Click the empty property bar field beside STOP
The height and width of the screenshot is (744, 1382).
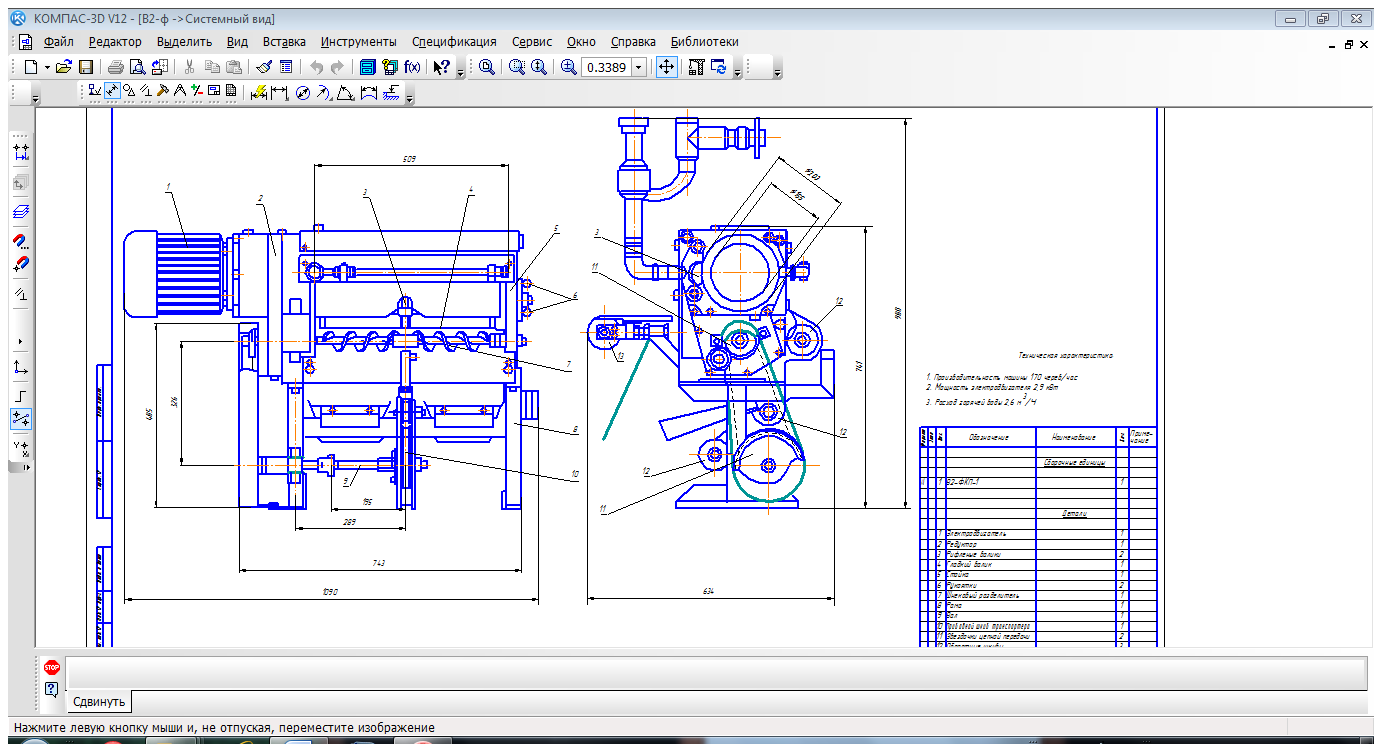coord(716,673)
